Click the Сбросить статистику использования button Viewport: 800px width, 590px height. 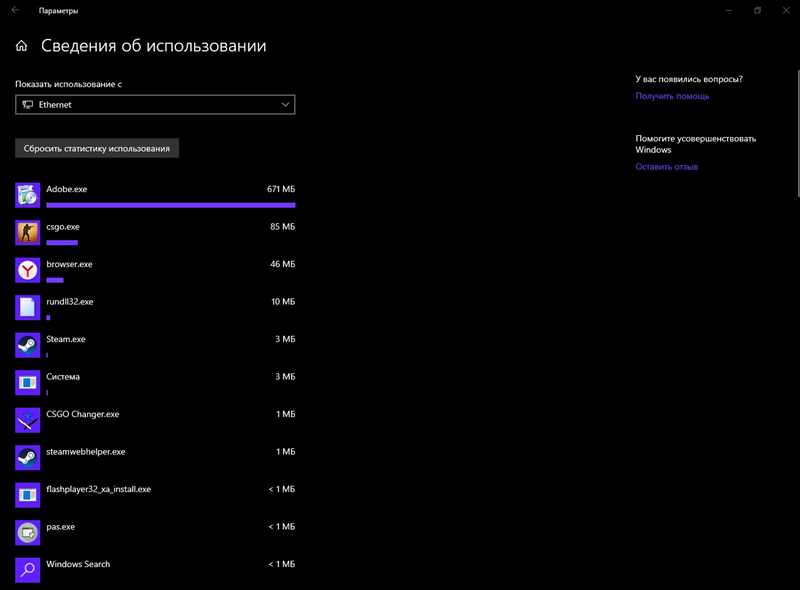pos(97,149)
